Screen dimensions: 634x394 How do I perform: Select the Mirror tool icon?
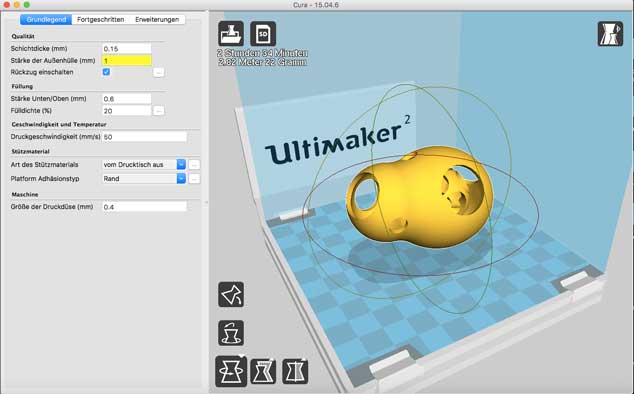pyautogui.click(x=295, y=371)
